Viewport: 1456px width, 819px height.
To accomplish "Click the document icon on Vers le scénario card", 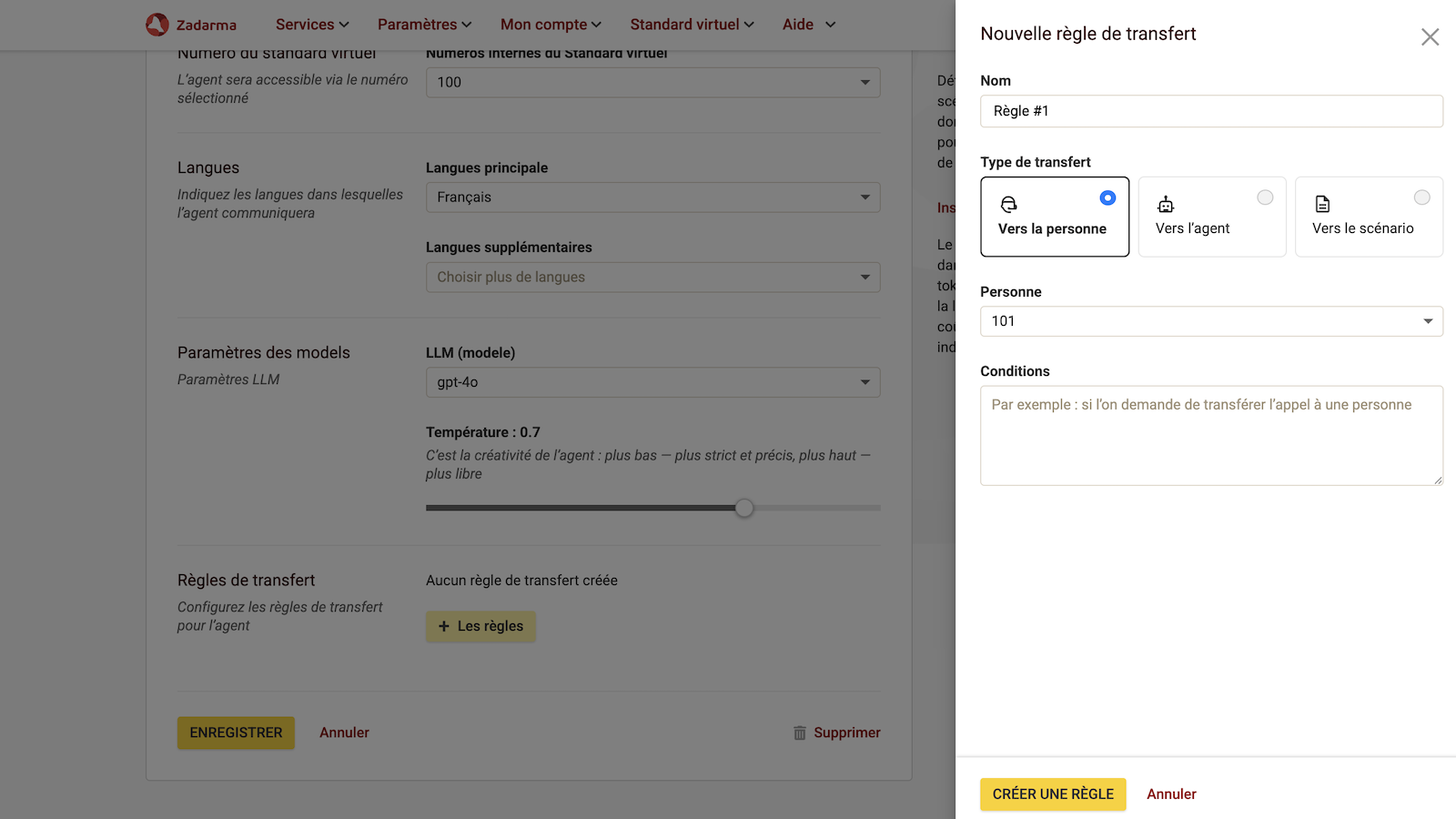I will coord(1323,204).
